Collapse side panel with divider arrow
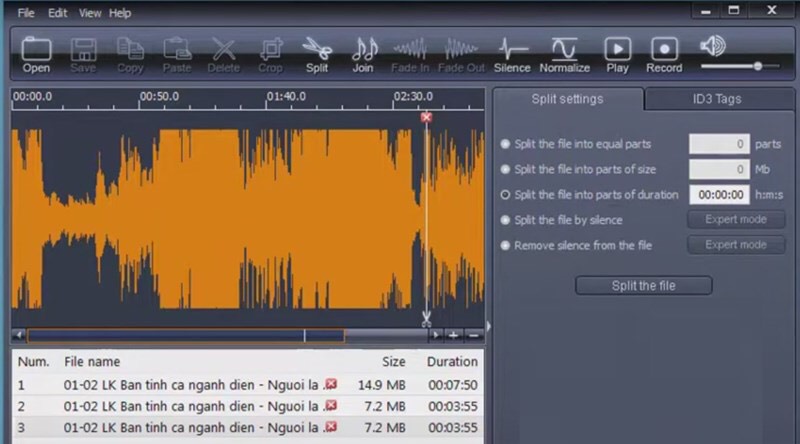 488,326
